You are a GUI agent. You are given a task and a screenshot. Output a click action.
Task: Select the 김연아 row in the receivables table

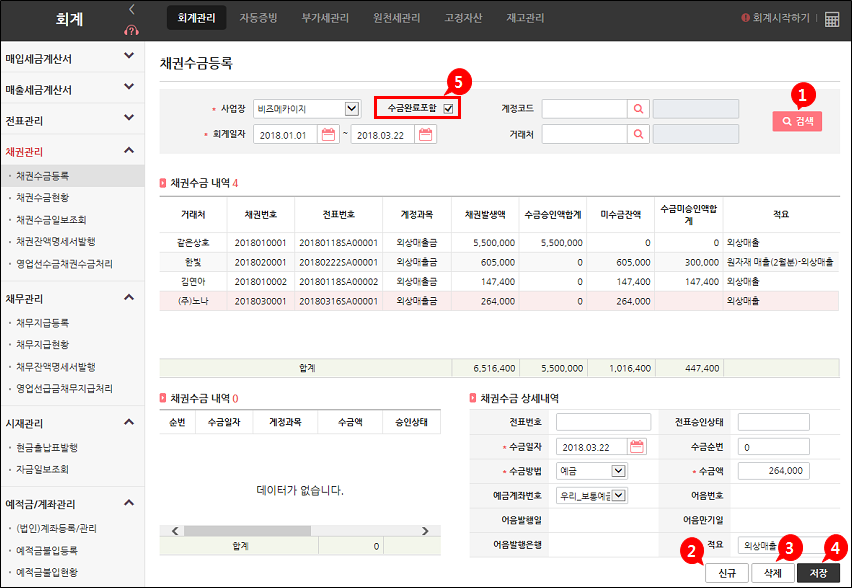[x=499, y=282]
